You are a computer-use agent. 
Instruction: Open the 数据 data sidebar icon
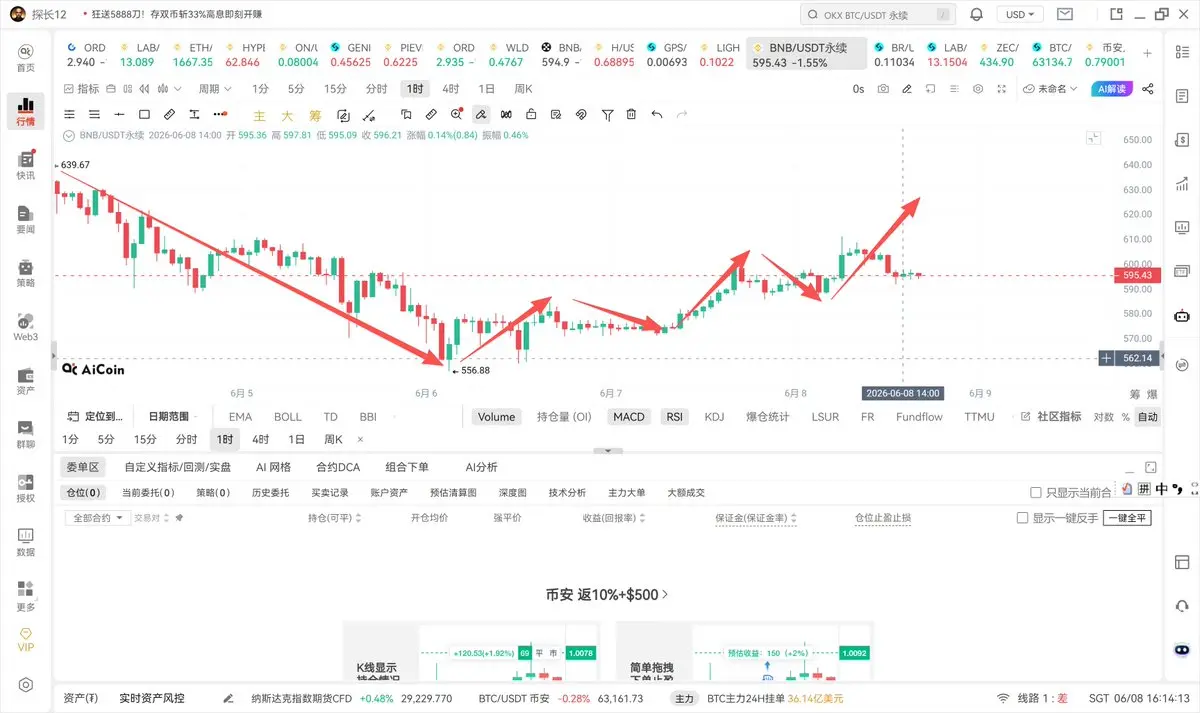pyautogui.click(x=26, y=543)
